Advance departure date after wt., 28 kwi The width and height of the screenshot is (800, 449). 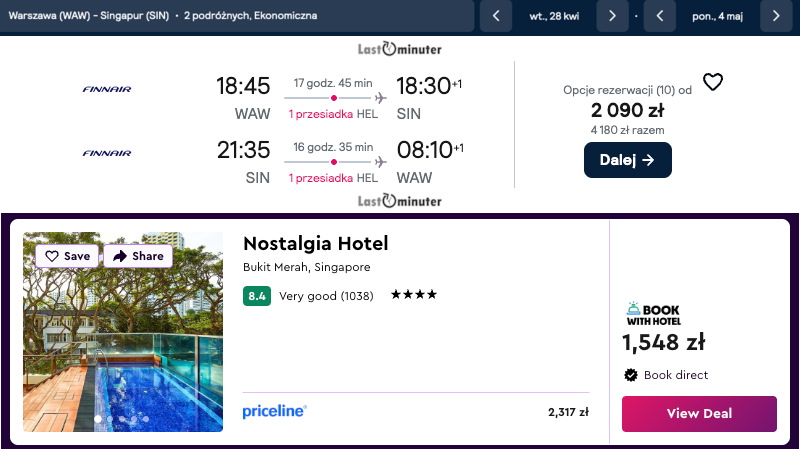[612, 16]
